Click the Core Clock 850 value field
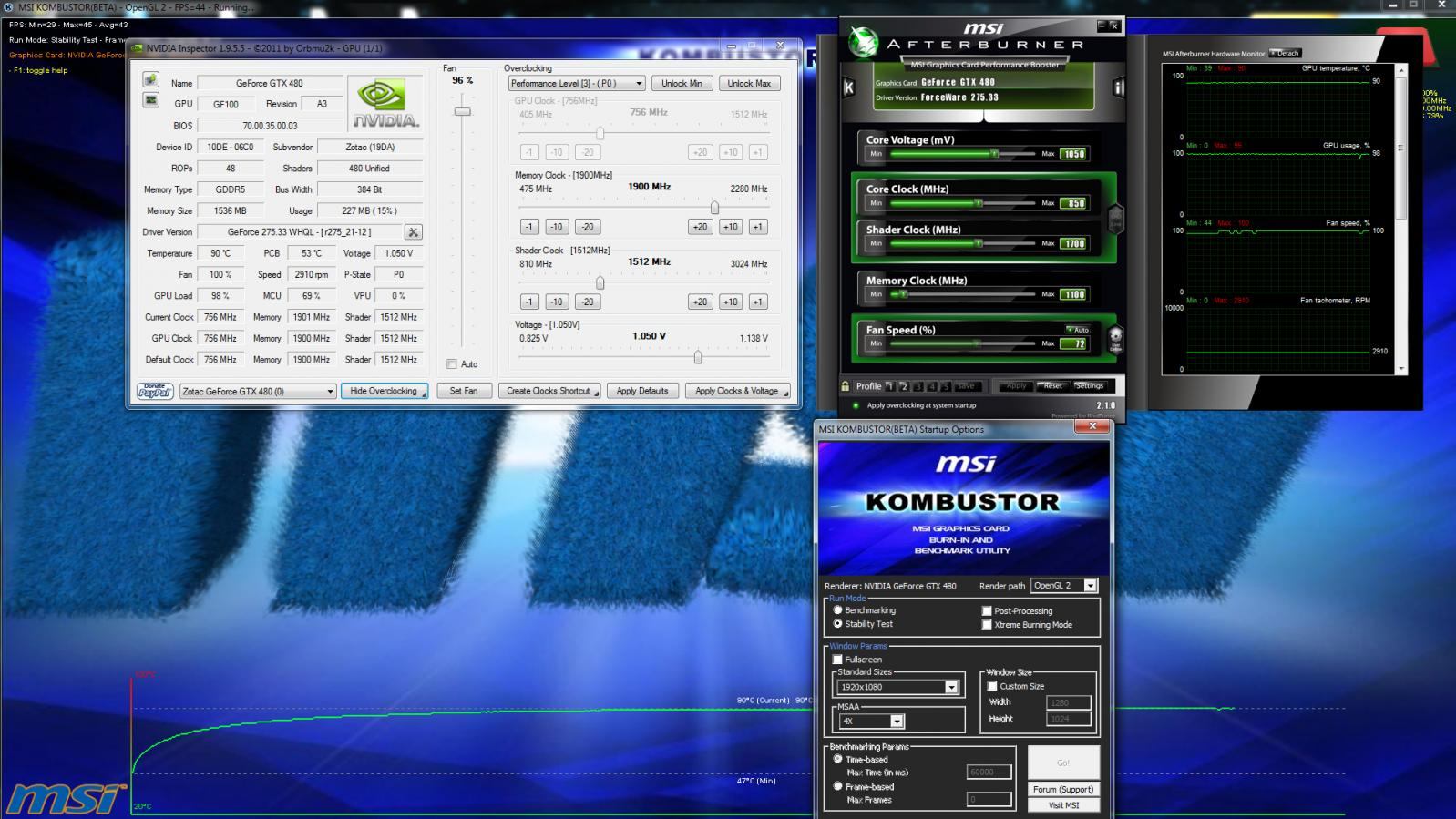Viewport: 1456px width, 819px height. point(1074,203)
